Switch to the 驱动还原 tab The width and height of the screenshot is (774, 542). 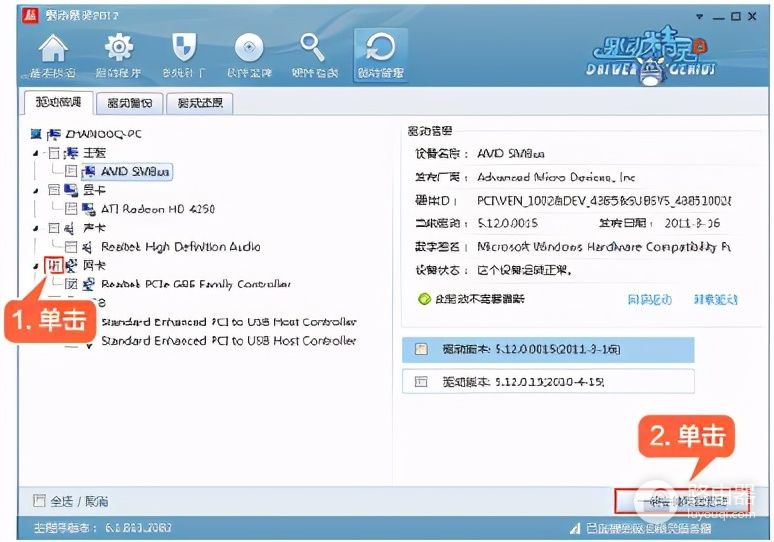click(x=199, y=103)
